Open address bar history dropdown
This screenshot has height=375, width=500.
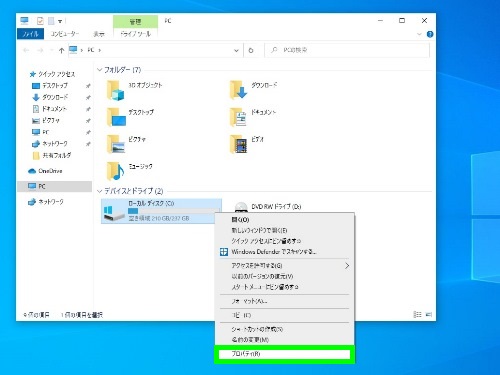coord(236,51)
